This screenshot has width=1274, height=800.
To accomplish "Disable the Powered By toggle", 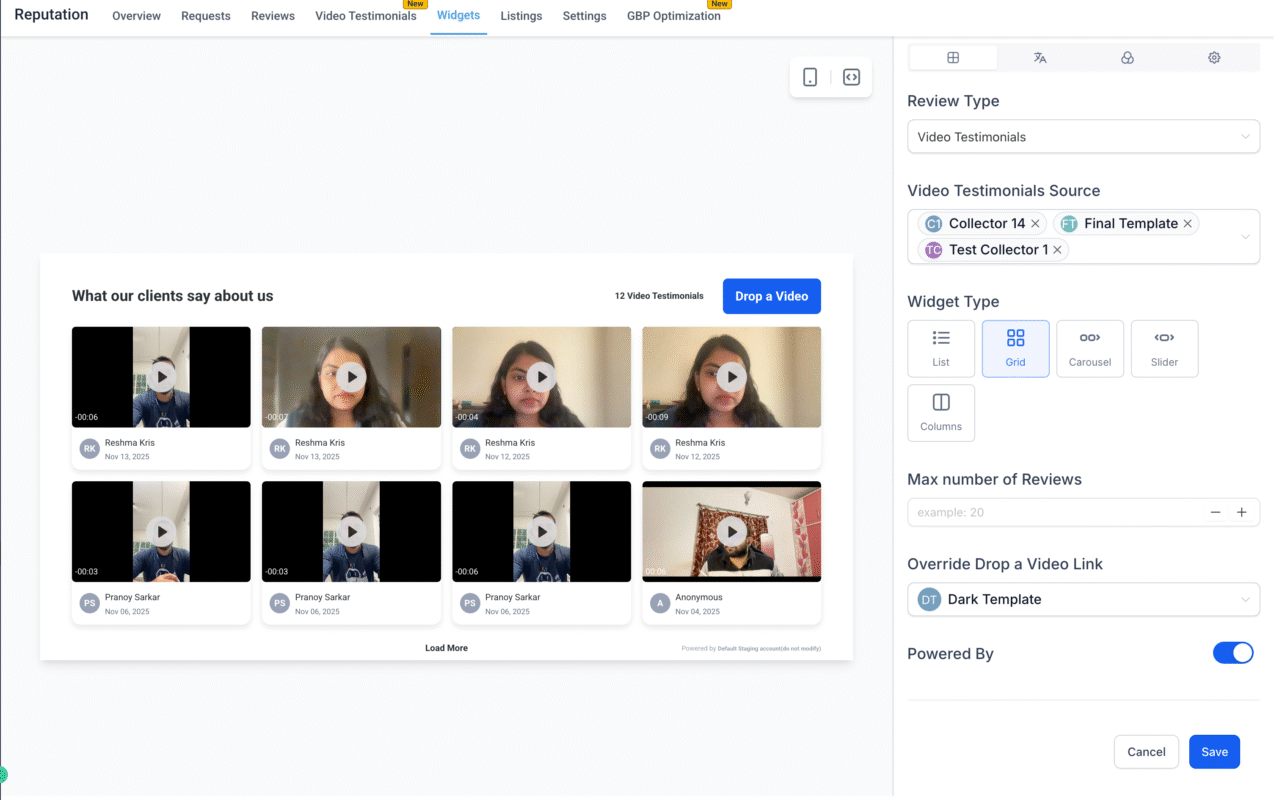I will [1233, 652].
